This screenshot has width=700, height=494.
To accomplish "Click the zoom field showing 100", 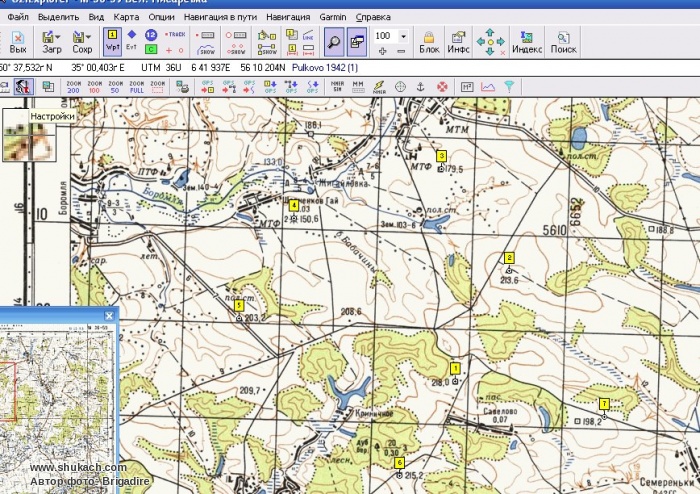I will [x=386, y=36].
